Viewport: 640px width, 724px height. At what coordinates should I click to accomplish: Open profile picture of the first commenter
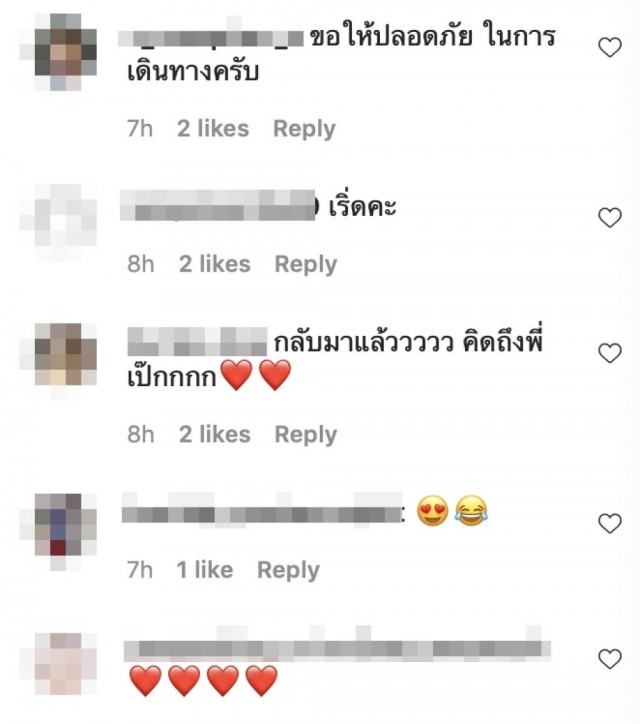[66, 52]
